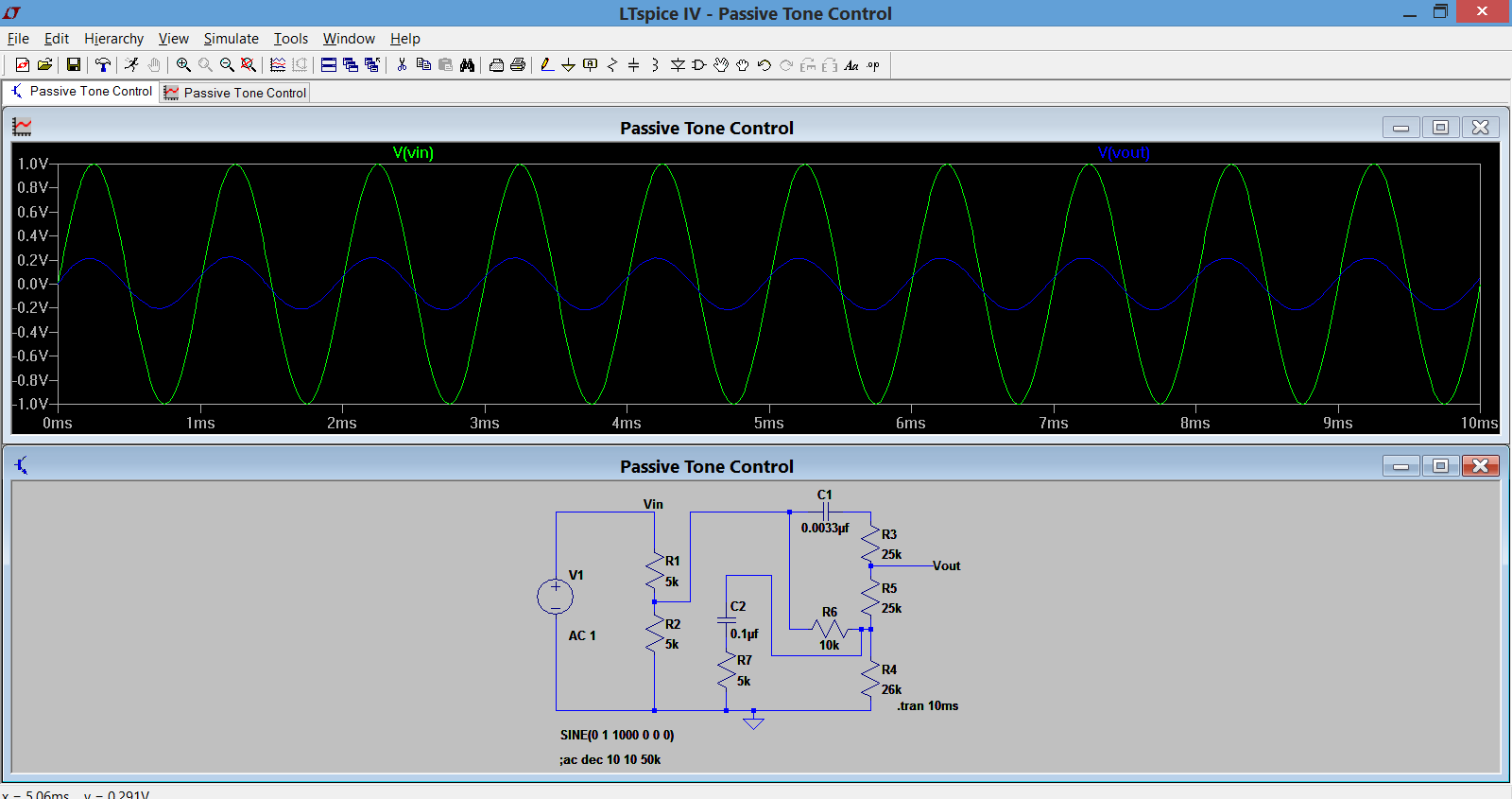Maximize the schematic sub-window
Image resolution: width=1512 pixels, height=799 pixels.
point(1440,466)
